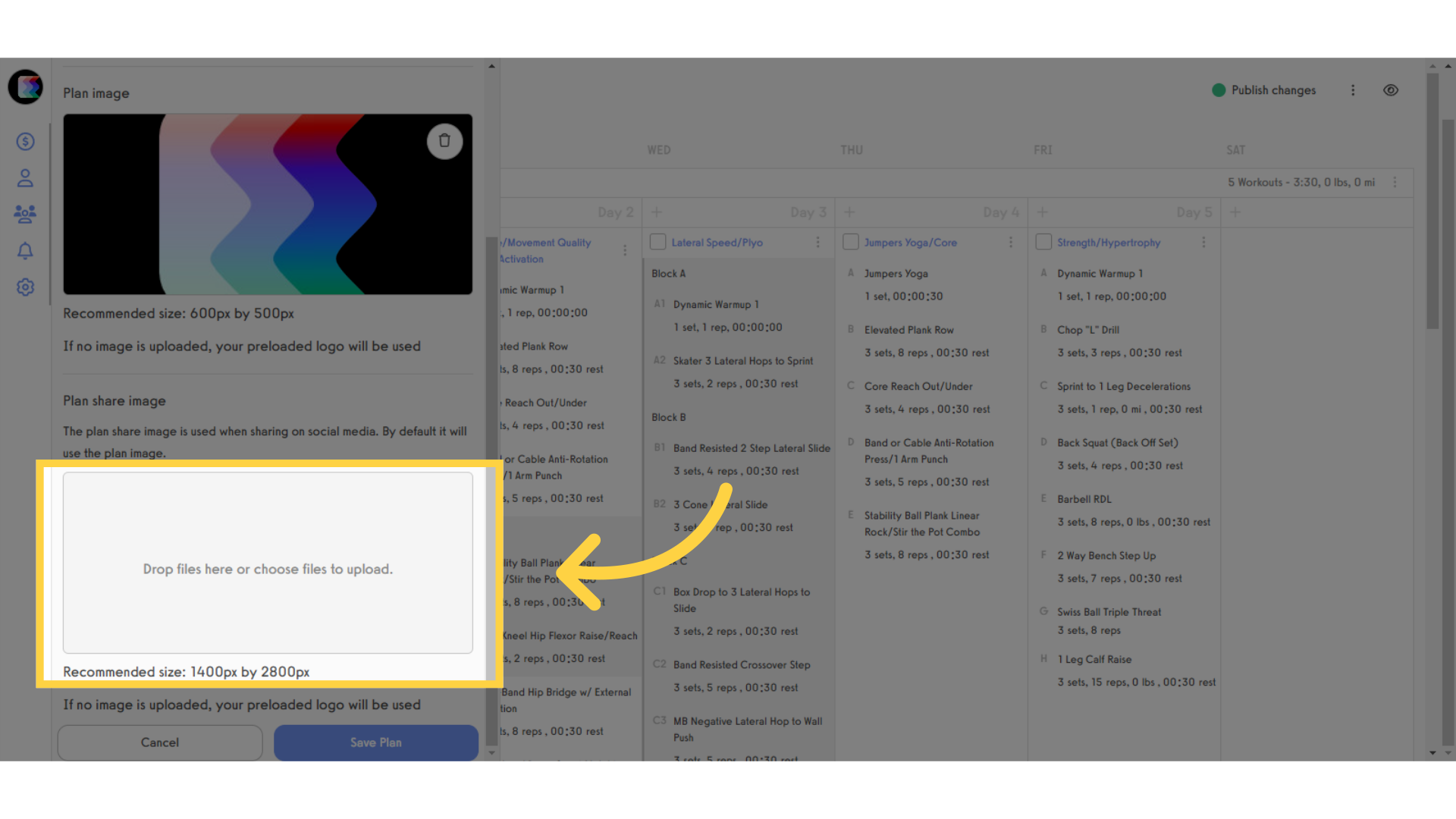Click the Strength/Hypertrophy three-dot menu
The image size is (1456, 819).
point(1203,242)
